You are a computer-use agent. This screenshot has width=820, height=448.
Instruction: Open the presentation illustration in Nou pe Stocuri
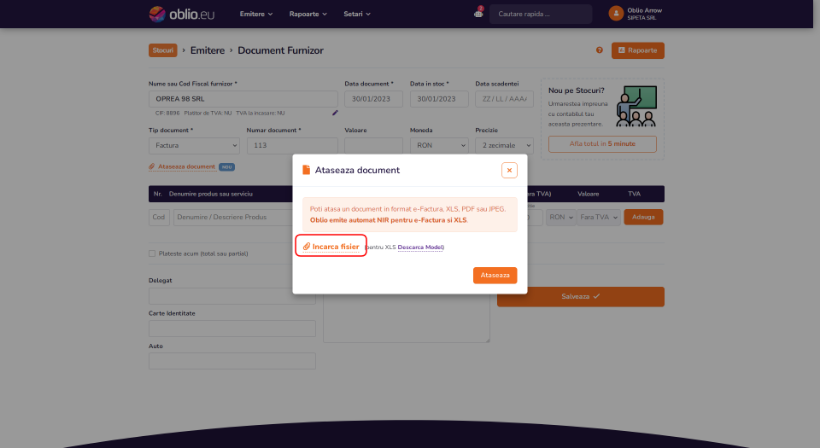(x=636, y=106)
